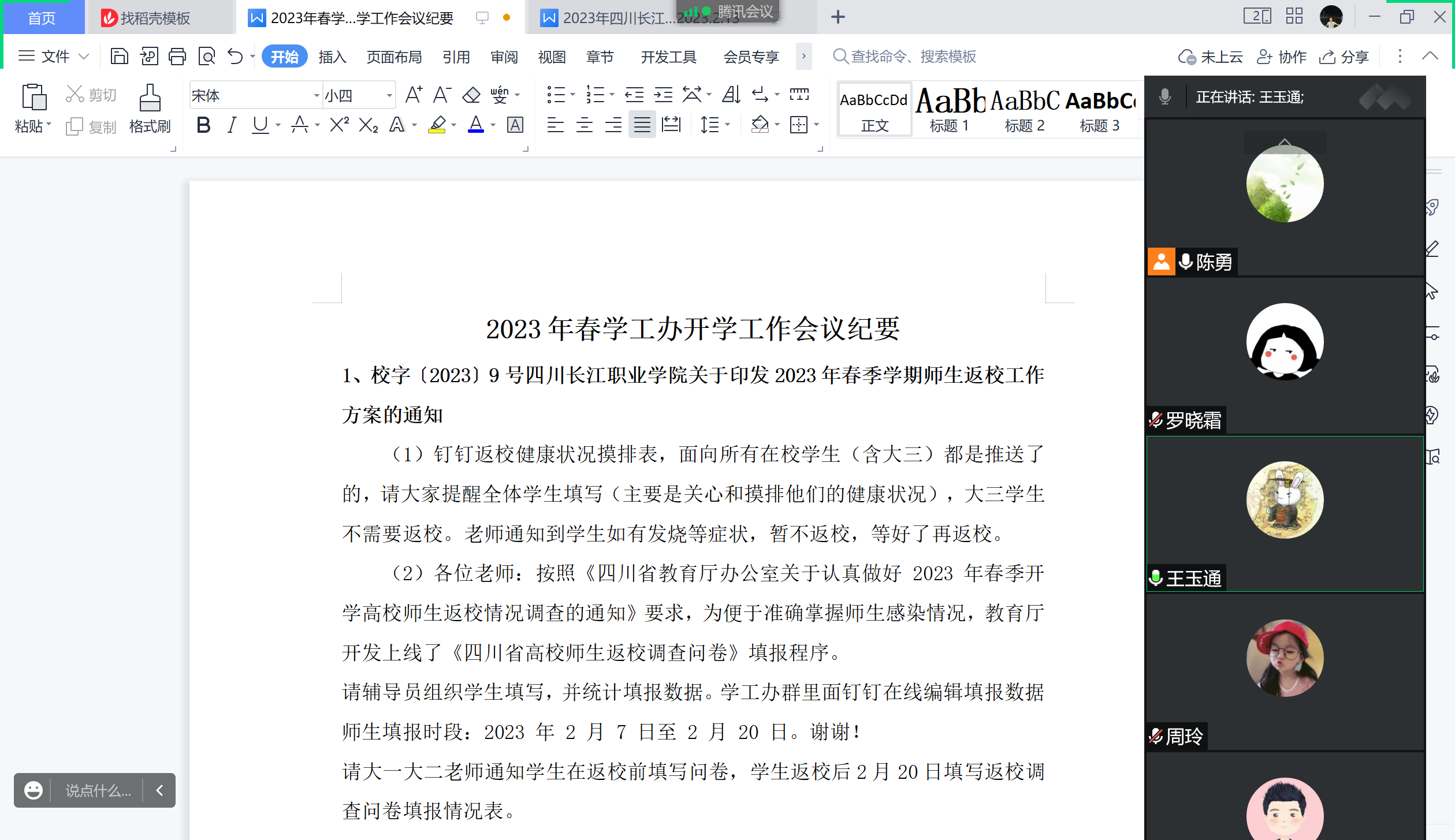
Task: Click the 分享 button
Action: pyautogui.click(x=1344, y=57)
